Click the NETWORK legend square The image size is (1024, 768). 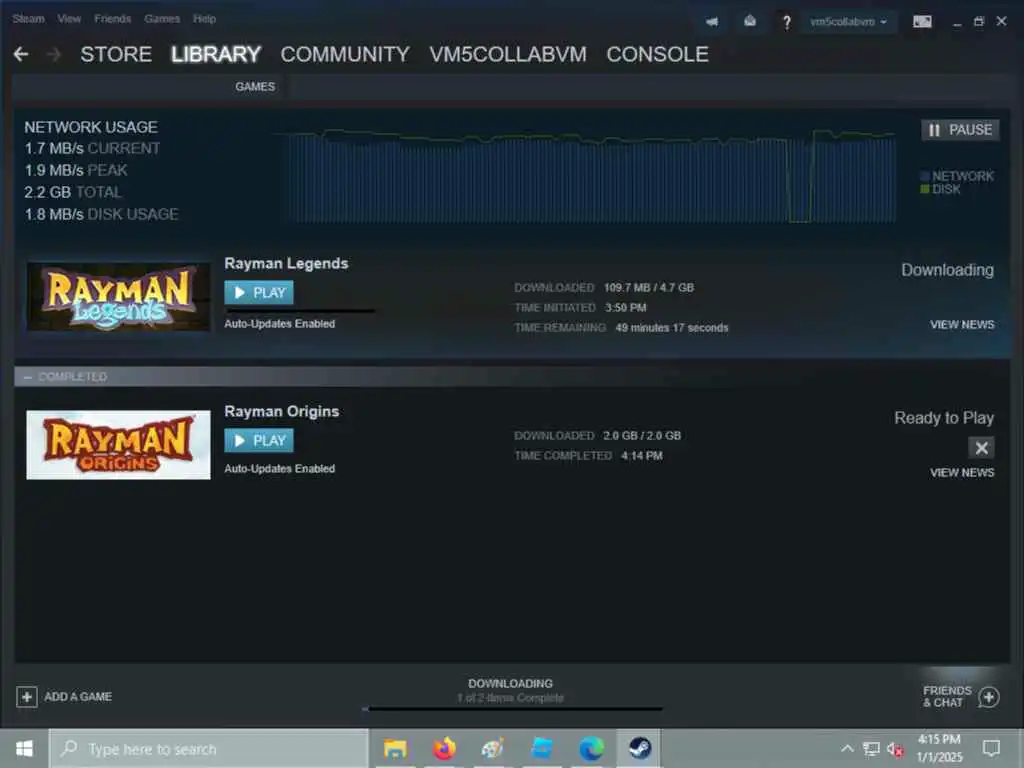925,176
